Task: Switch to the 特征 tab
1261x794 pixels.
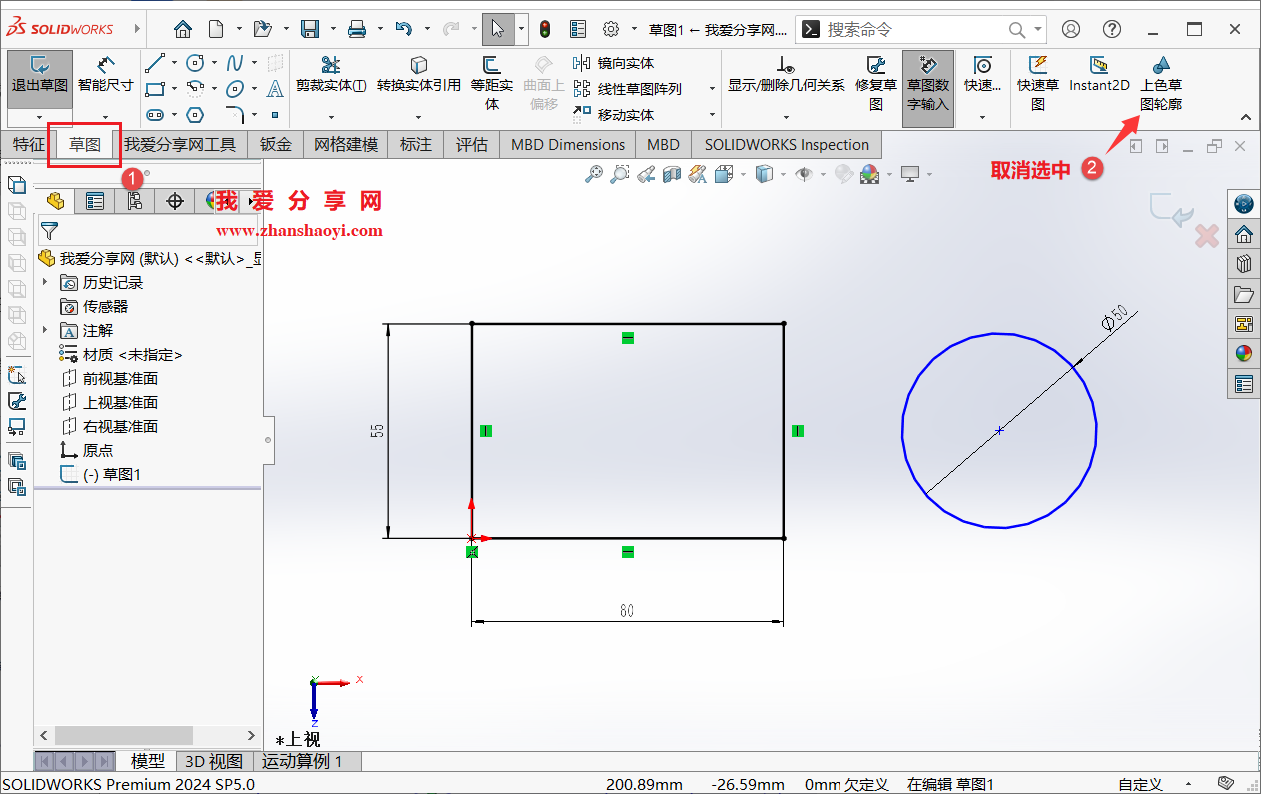Action: tap(28, 145)
